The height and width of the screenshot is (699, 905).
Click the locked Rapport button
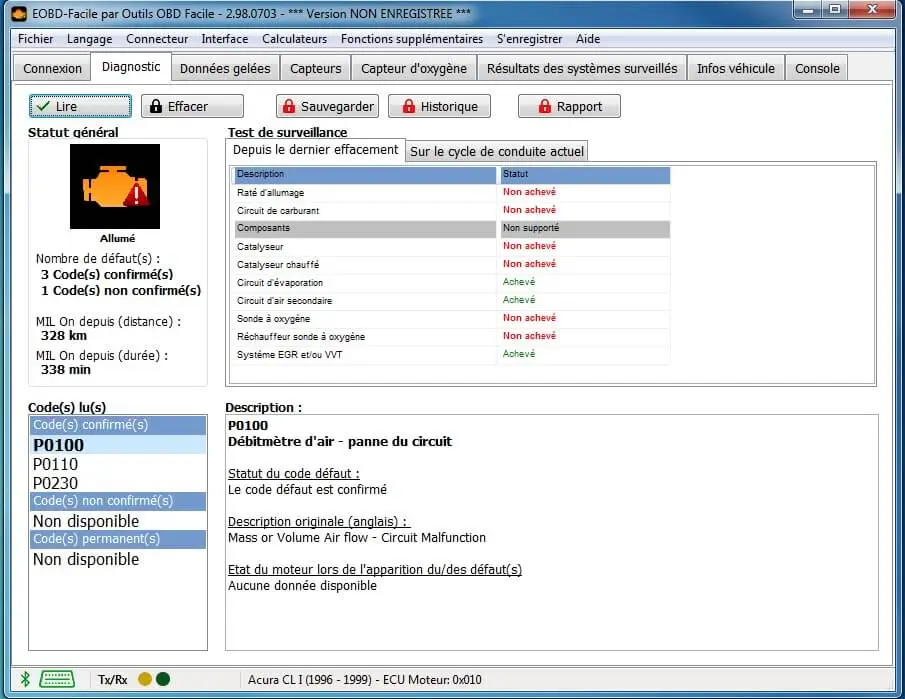point(569,106)
